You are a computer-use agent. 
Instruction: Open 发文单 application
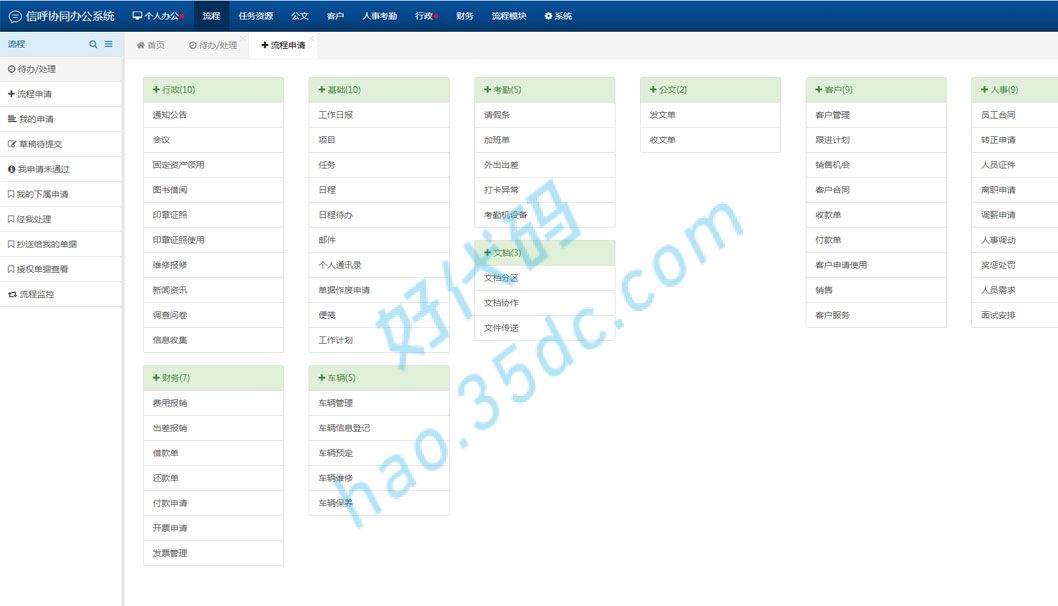click(711, 115)
